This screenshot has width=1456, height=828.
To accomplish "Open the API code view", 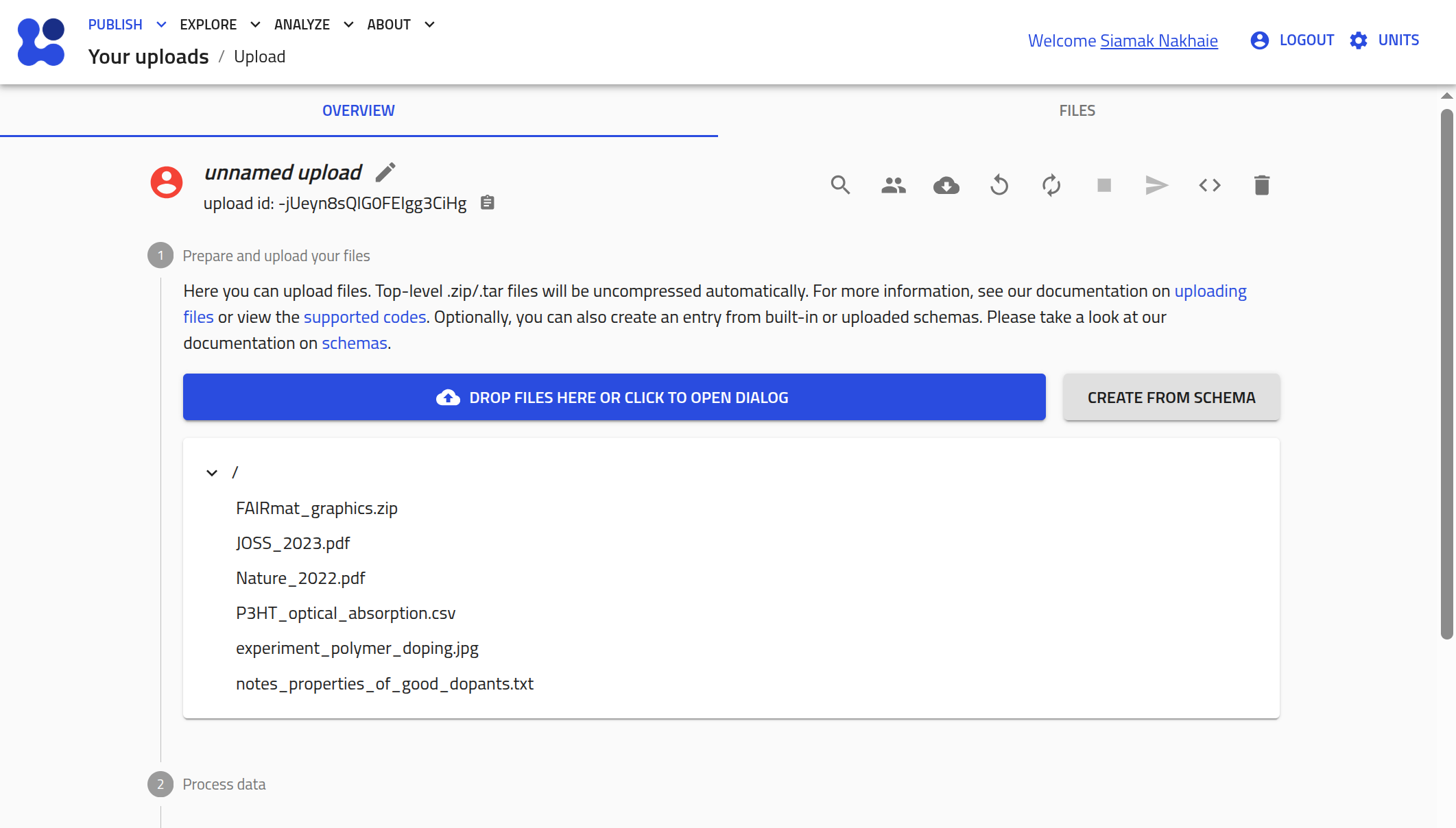I will (1209, 185).
